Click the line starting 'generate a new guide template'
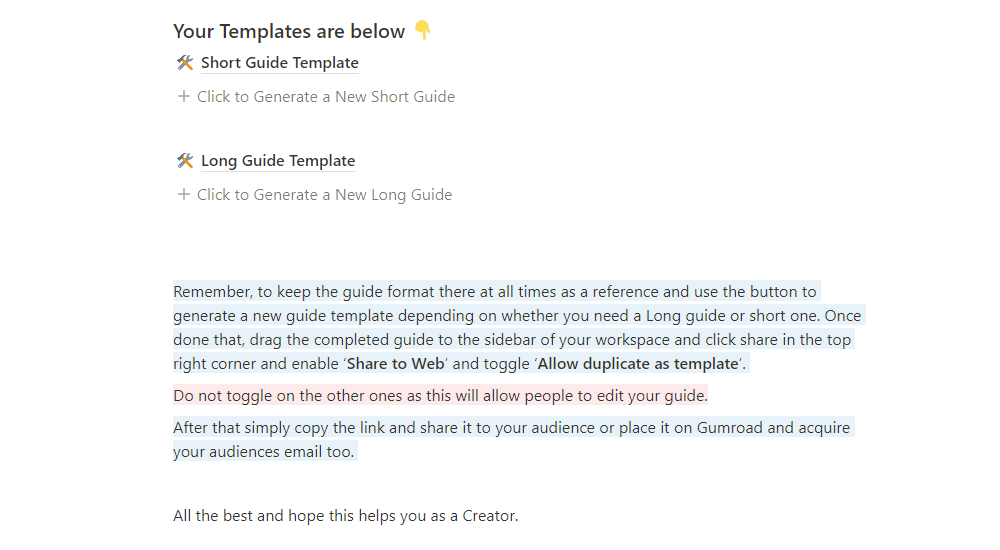 coord(517,316)
